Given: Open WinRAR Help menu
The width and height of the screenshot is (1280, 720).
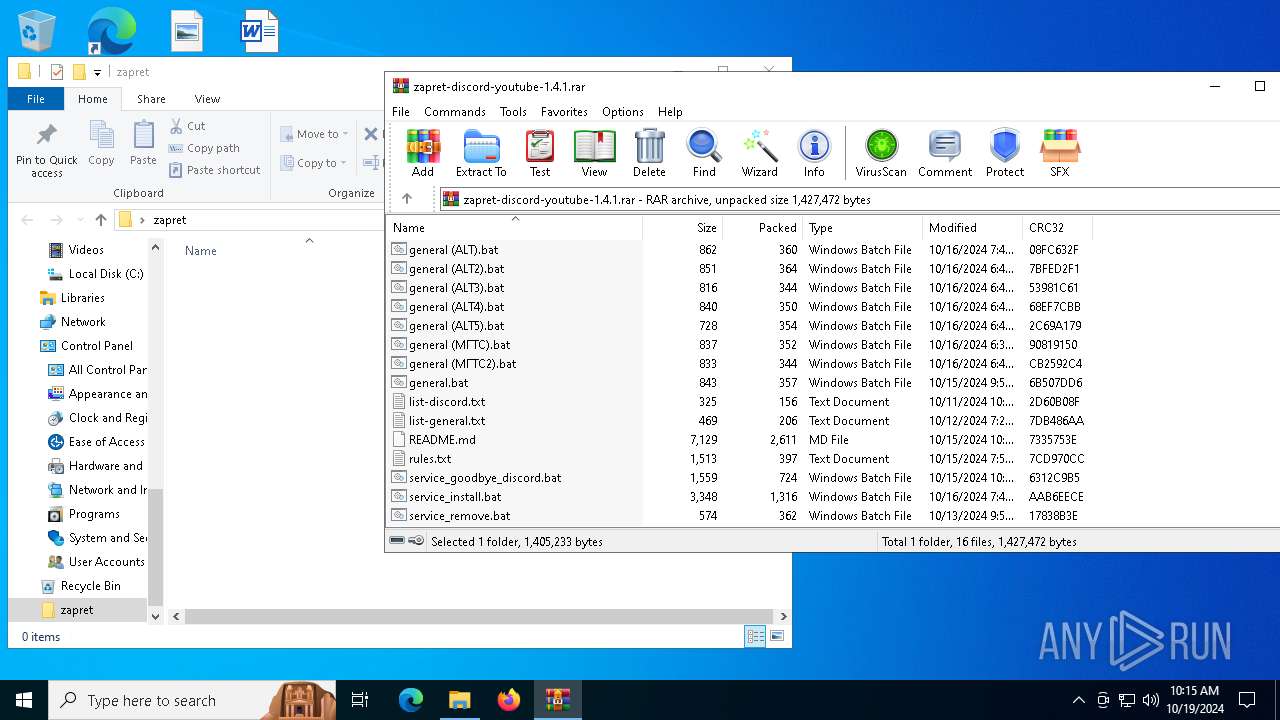Looking at the screenshot, I should click(670, 112).
